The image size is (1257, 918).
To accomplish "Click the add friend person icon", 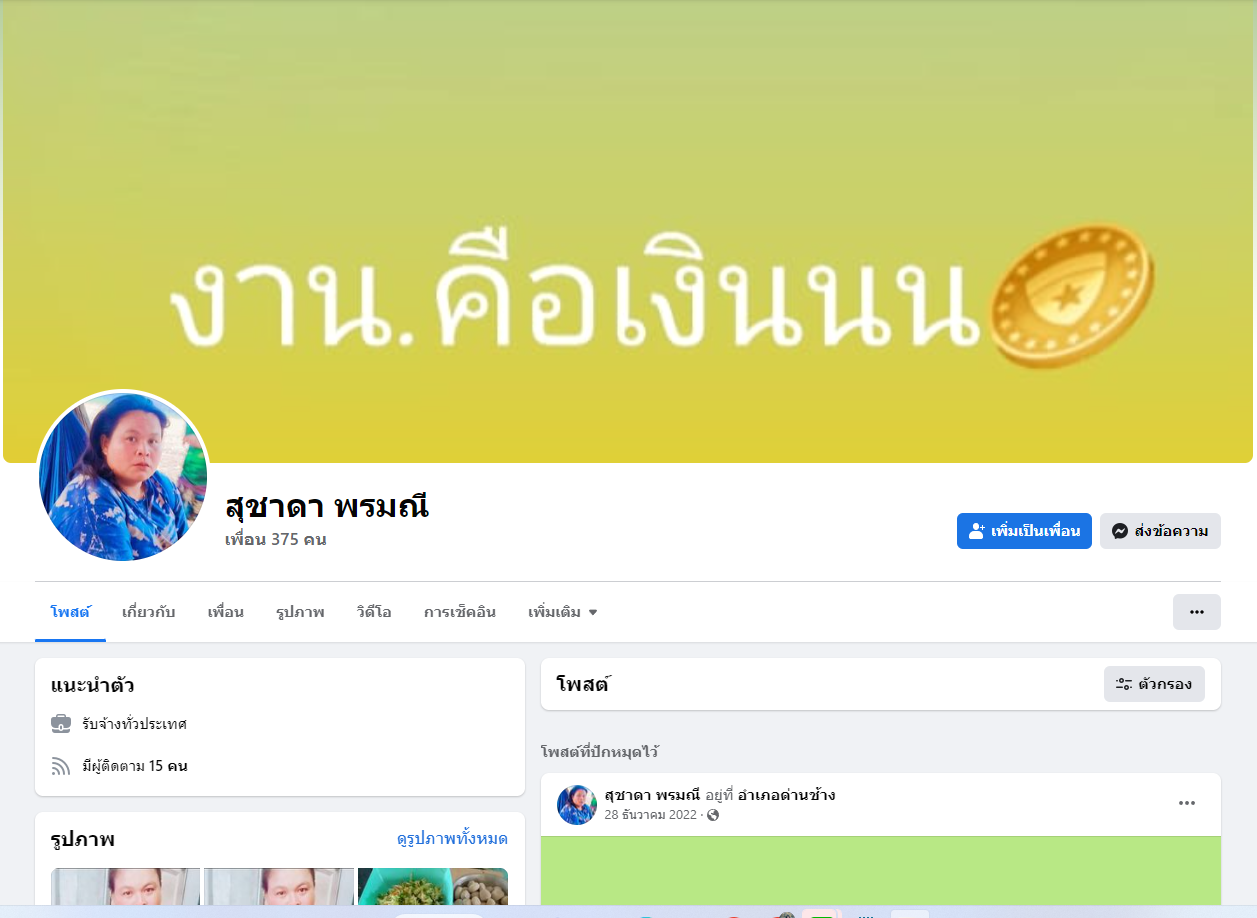I will coord(977,531).
